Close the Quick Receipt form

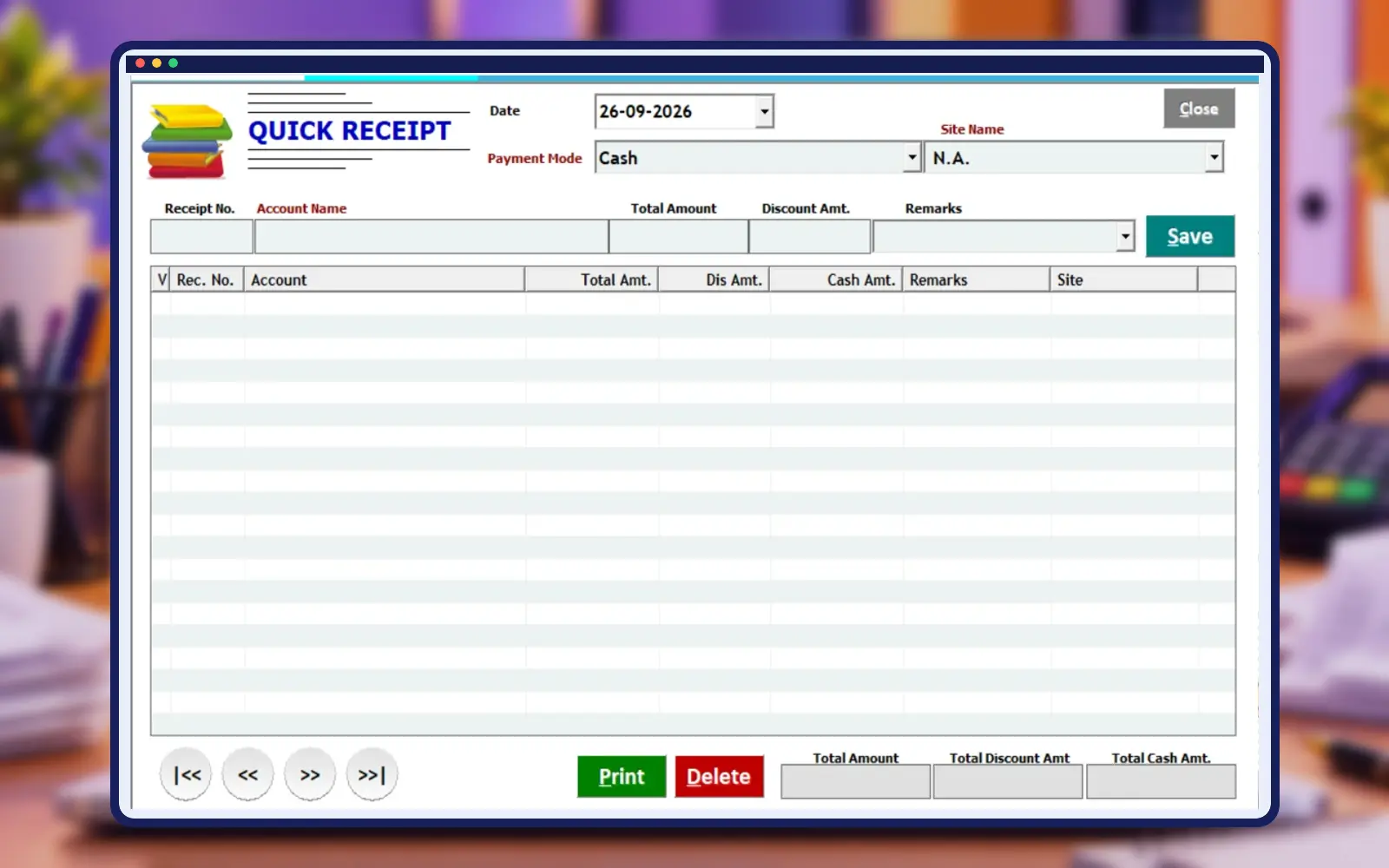click(x=1199, y=108)
